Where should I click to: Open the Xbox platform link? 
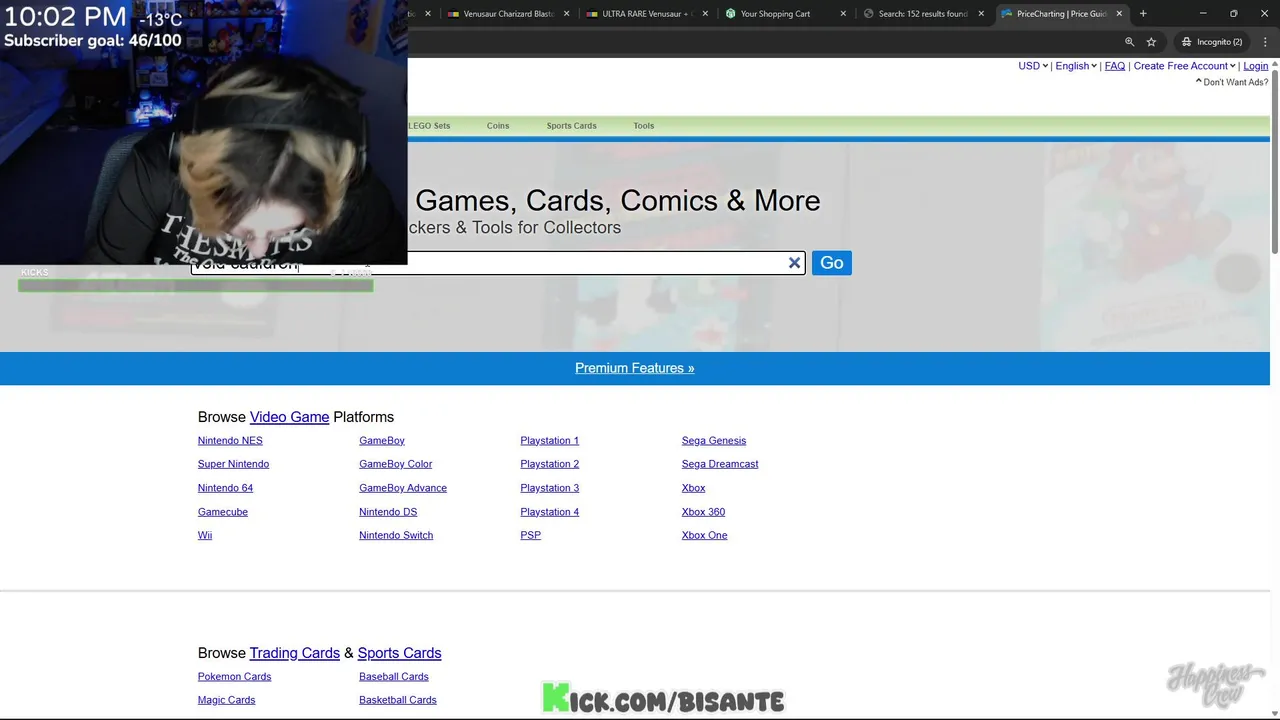pyautogui.click(x=694, y=488)
